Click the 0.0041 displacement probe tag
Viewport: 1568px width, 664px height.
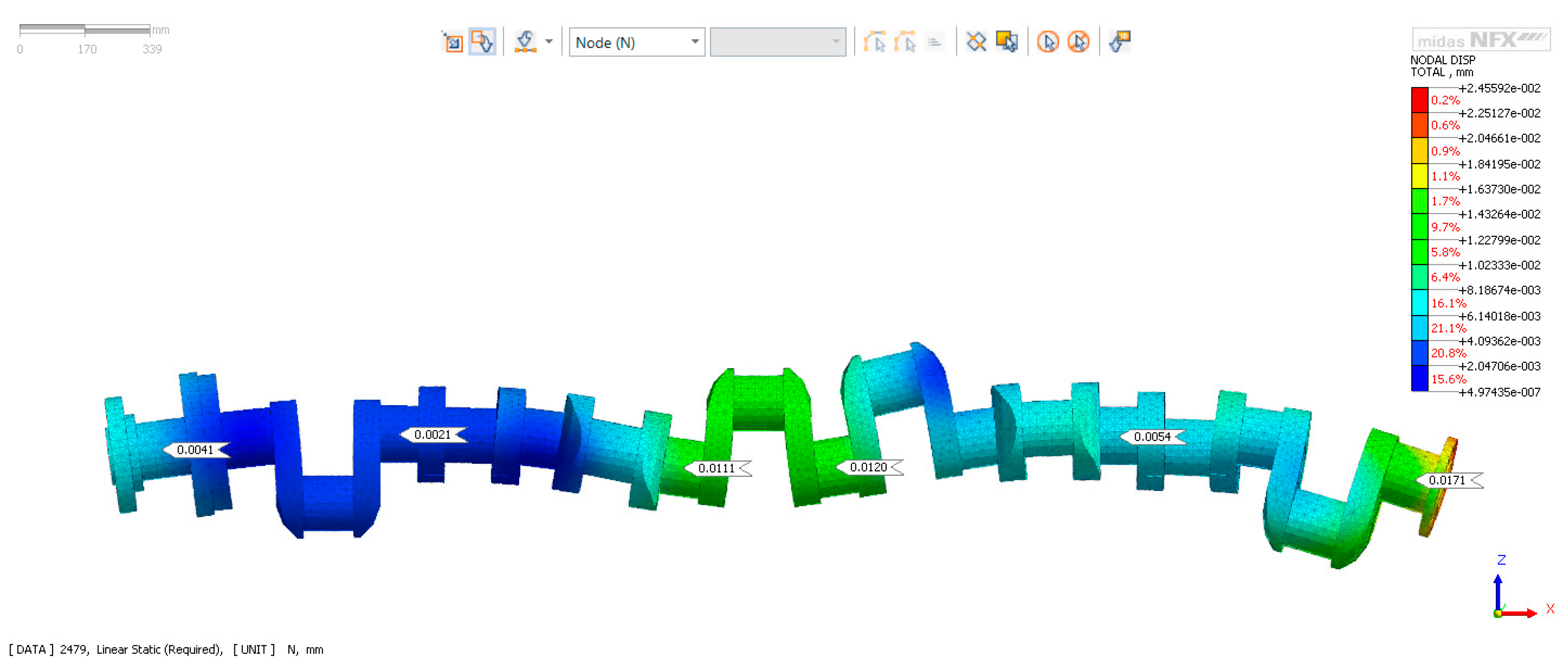195,450
